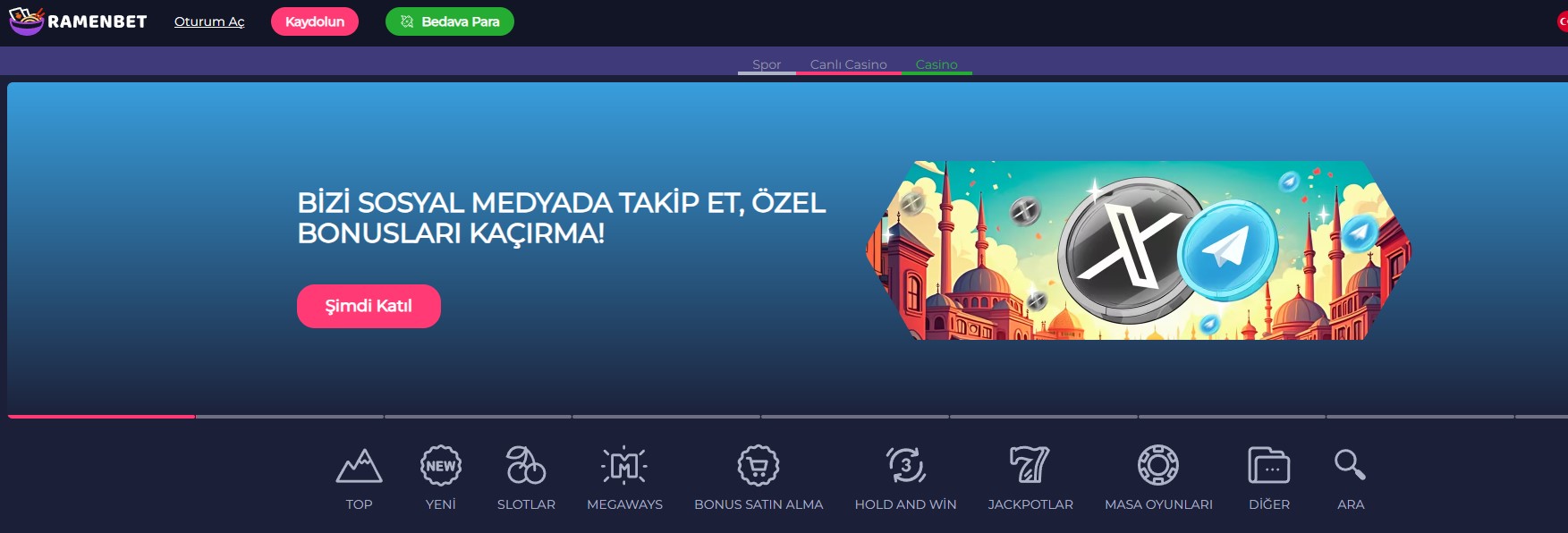Viewport: 1568px width, 533px height.
Task: Open JACKPOTLAR seven icon category
Action: (1030, 466)
